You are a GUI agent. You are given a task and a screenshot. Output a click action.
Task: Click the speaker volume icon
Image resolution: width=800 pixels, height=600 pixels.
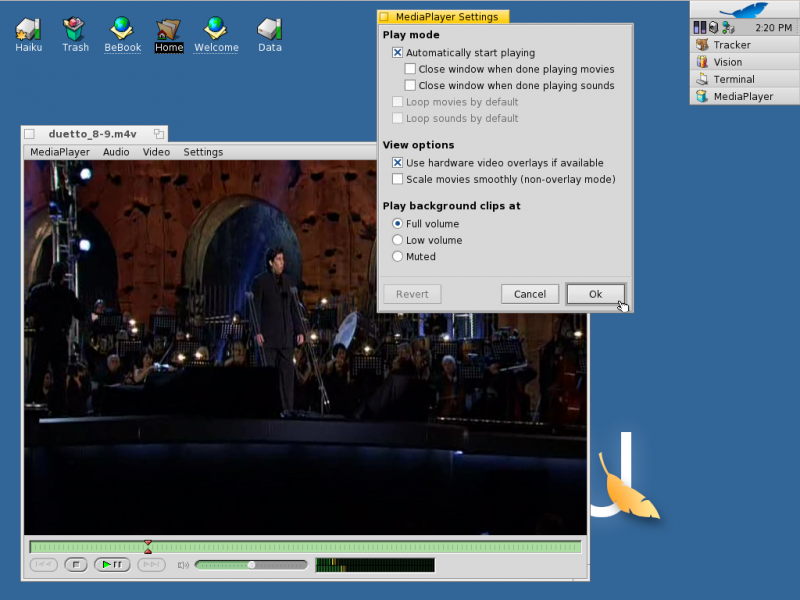click(x=183, y=565)
